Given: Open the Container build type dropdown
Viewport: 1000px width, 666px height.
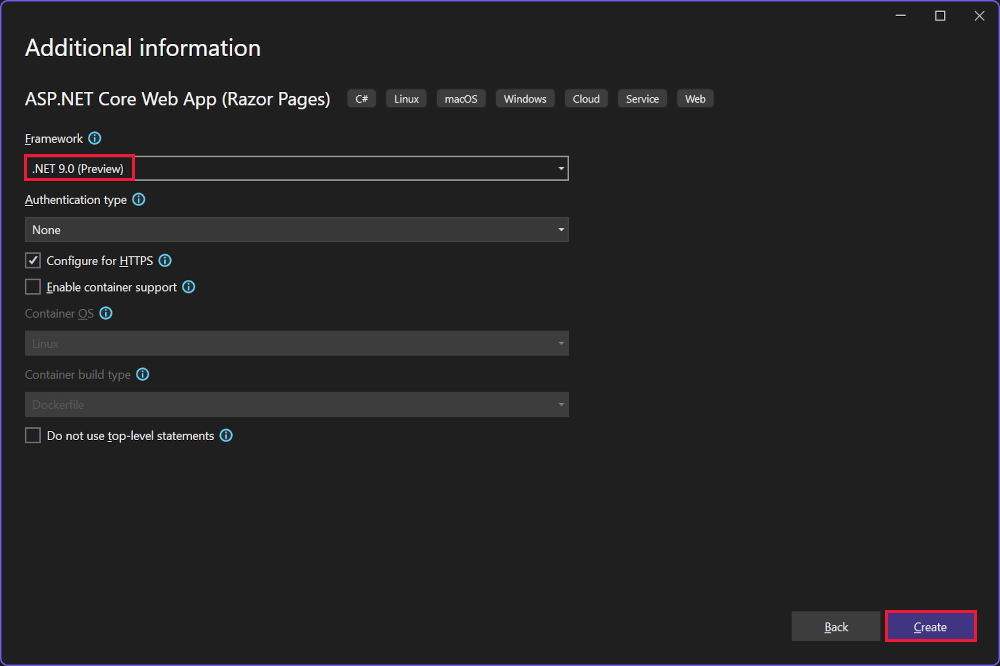Looking at the screenshot, I should (297, 405).
